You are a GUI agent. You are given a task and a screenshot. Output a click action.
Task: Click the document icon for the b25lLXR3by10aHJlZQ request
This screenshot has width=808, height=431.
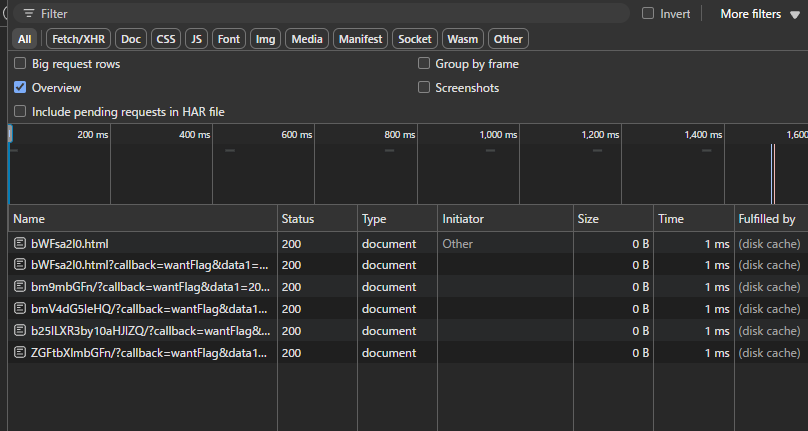pyautogui.click(x=20, y=330)
